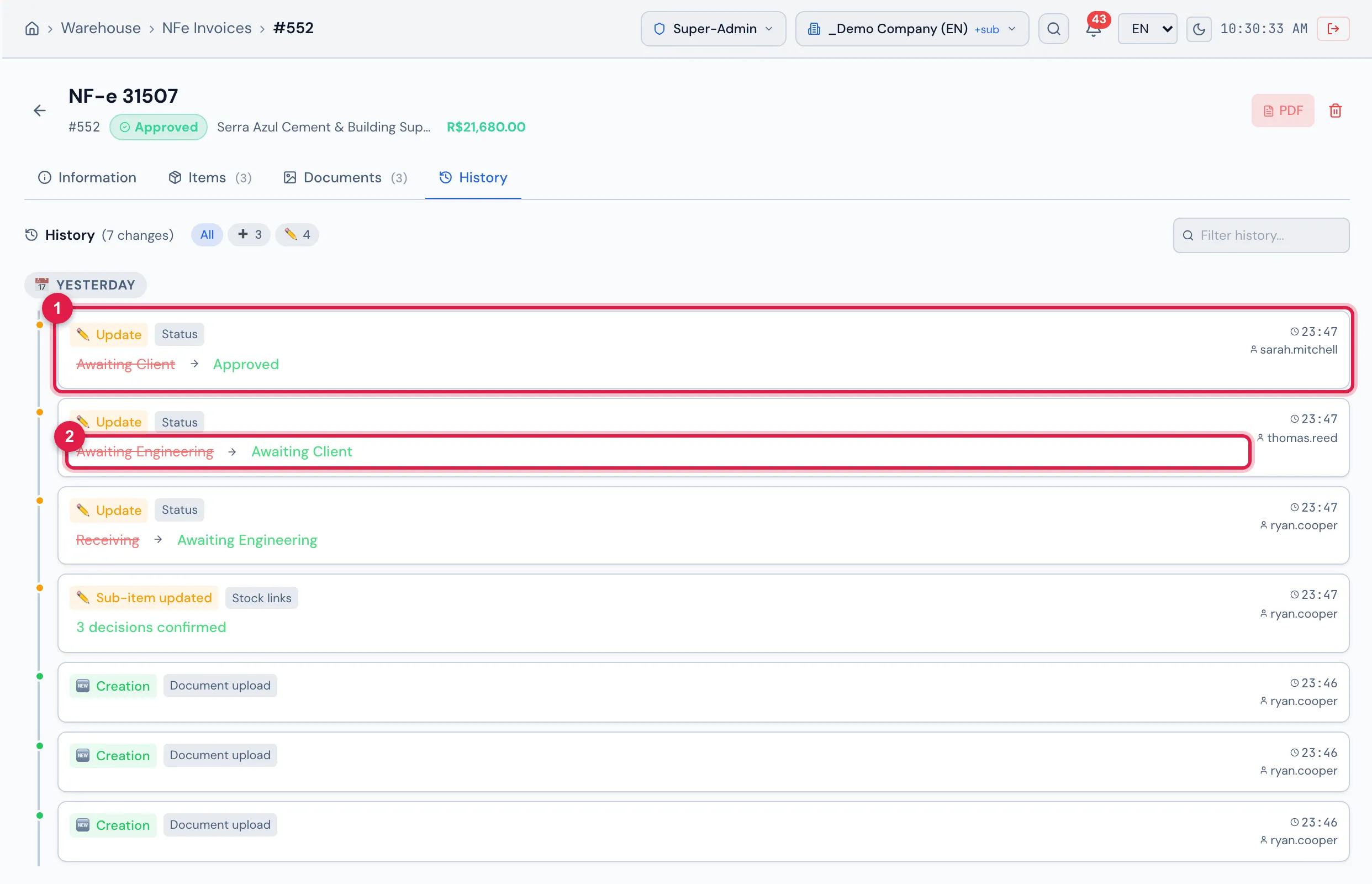
Task: Click the Stock links tag
Action: (x=261, y=598)
